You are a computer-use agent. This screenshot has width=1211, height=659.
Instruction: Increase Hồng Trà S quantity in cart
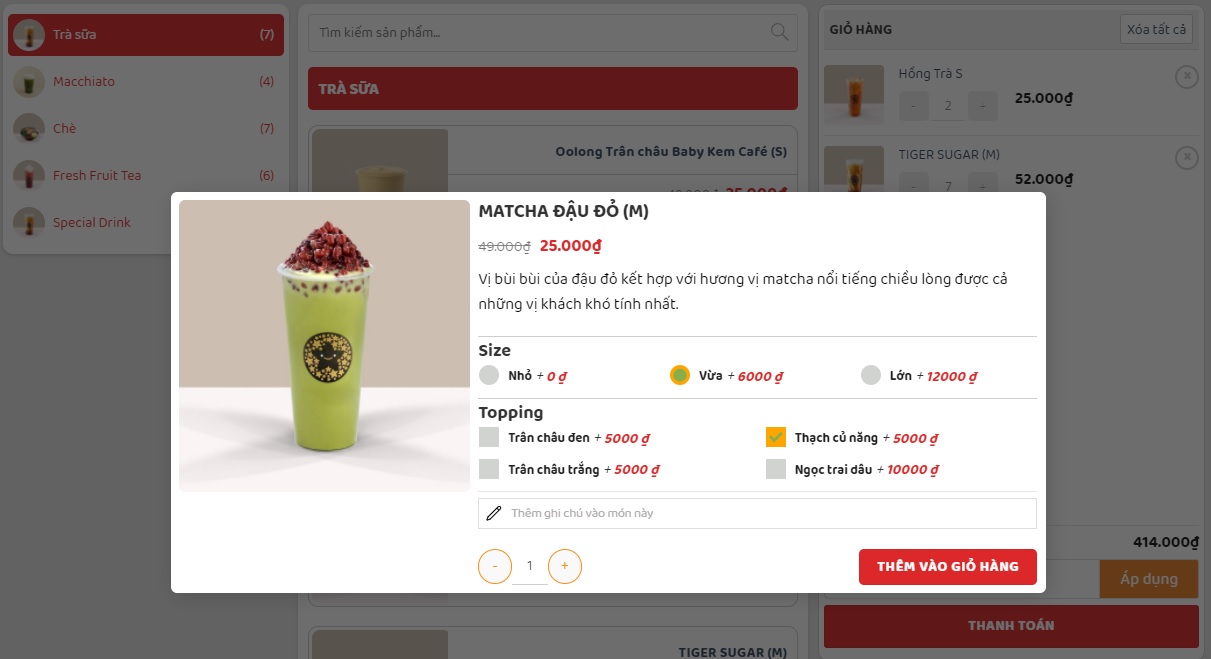coord(983,106)
